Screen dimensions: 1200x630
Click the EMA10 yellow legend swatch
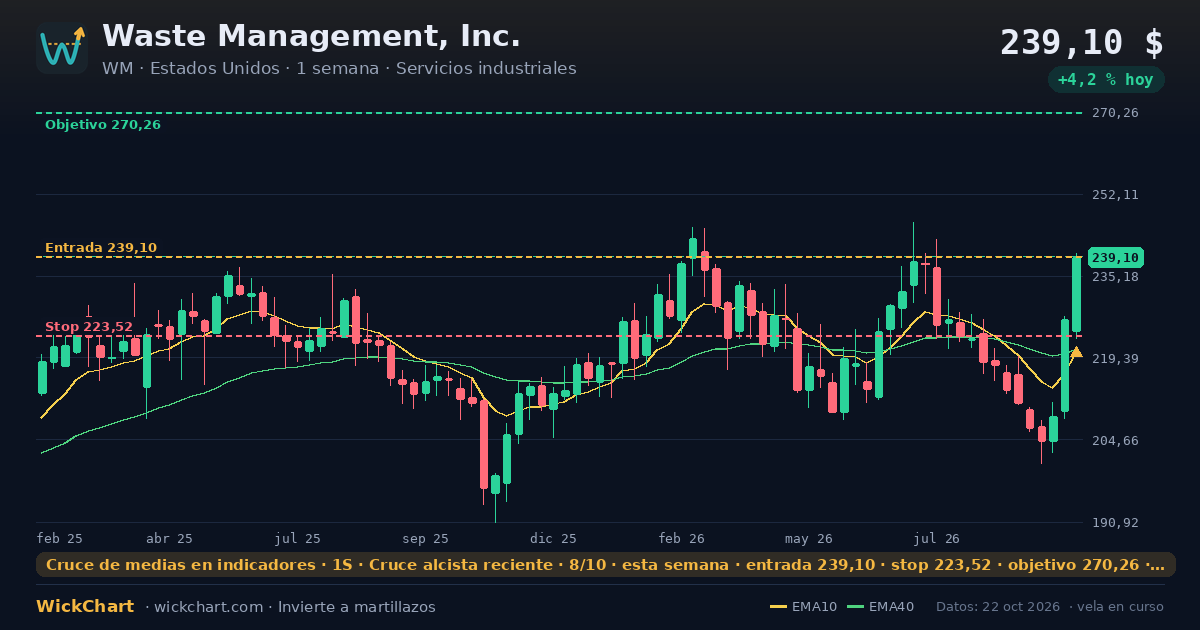[778, 607]
